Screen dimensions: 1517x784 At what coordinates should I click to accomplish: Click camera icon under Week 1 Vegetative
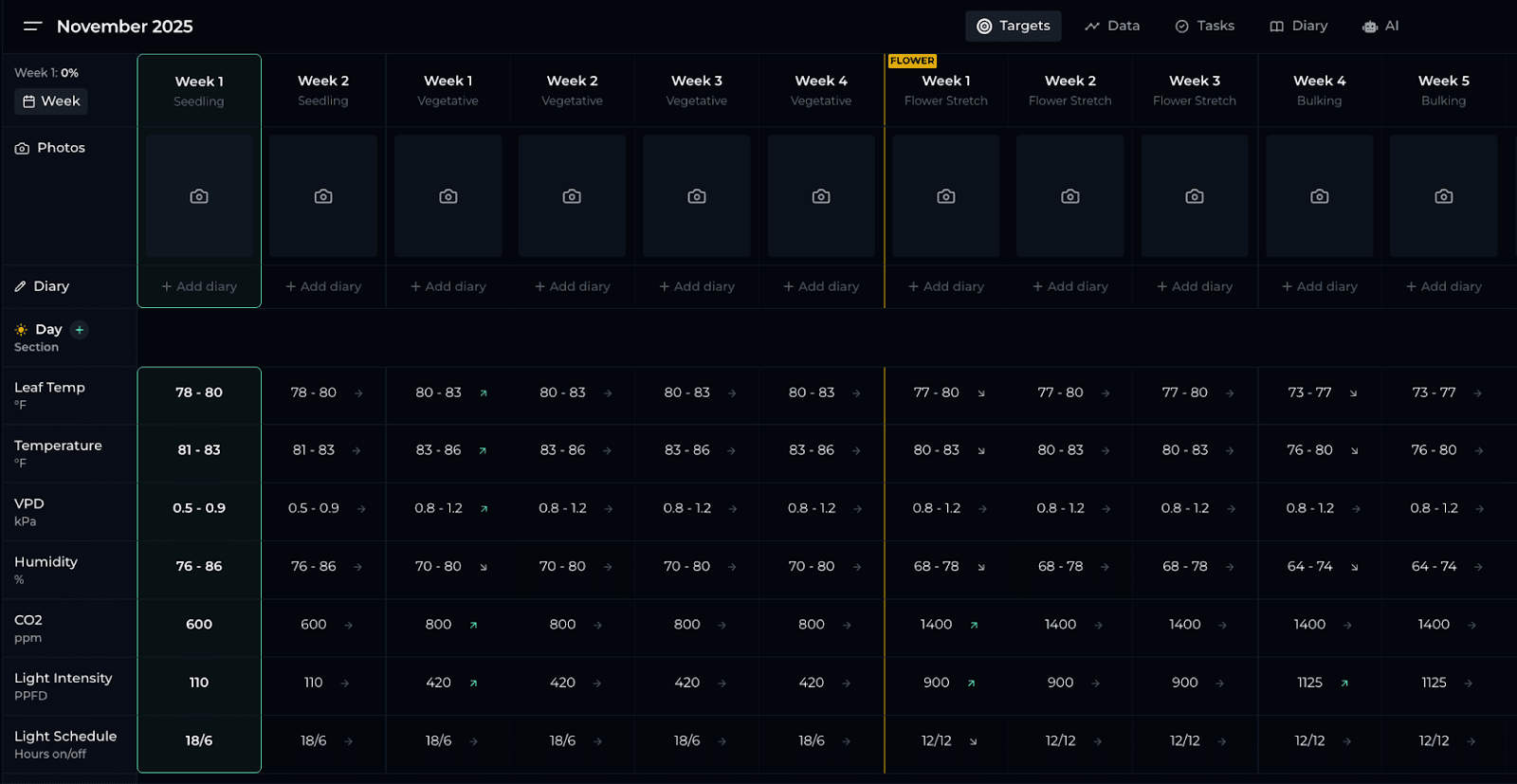[x=448, y=196]
